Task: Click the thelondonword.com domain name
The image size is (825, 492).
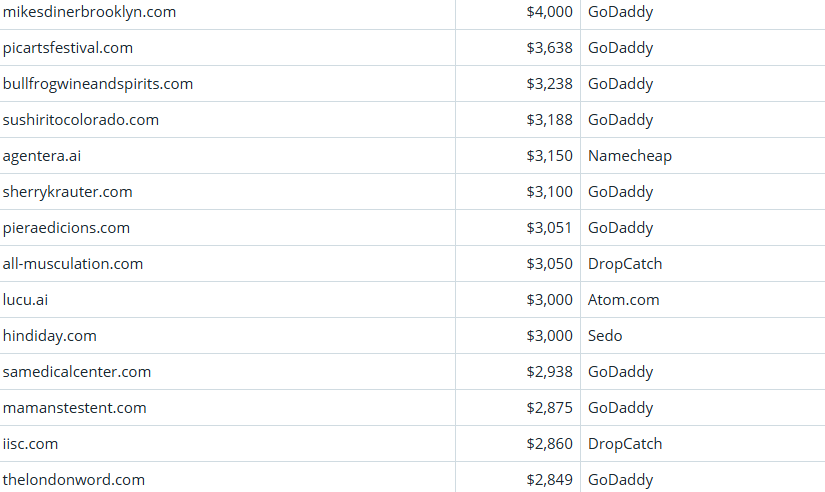Action: [x=74, y=480]
